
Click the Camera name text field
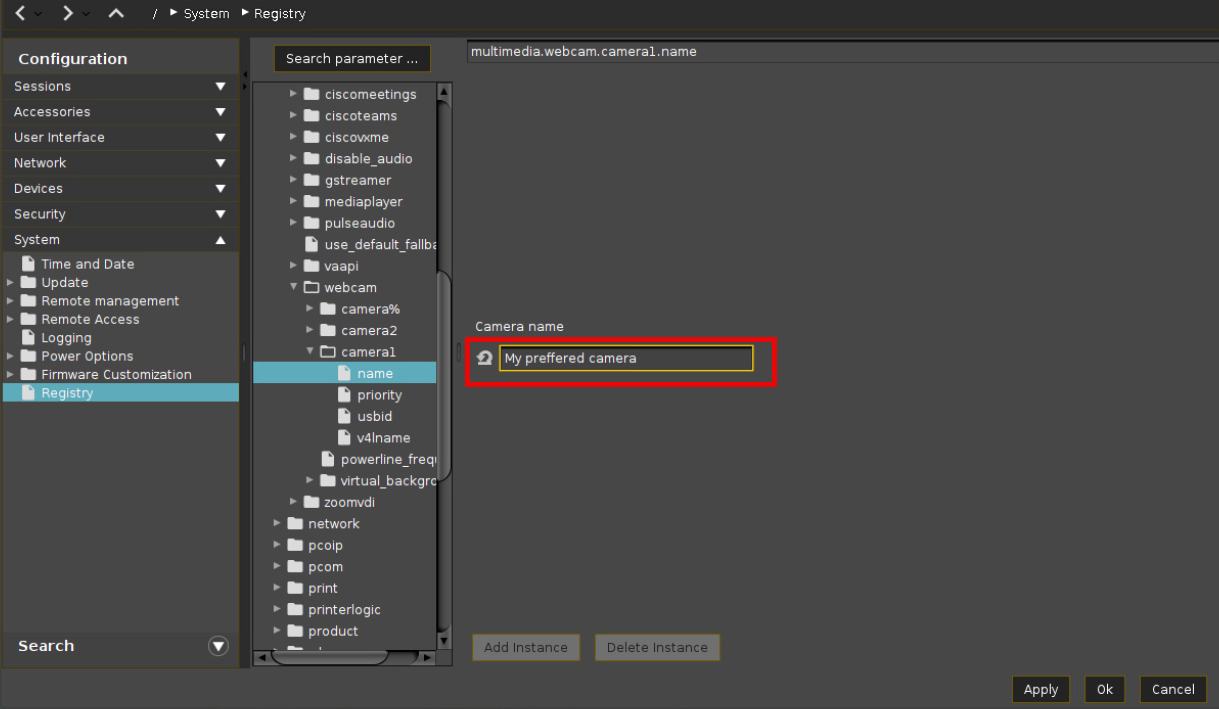point(626,358)
